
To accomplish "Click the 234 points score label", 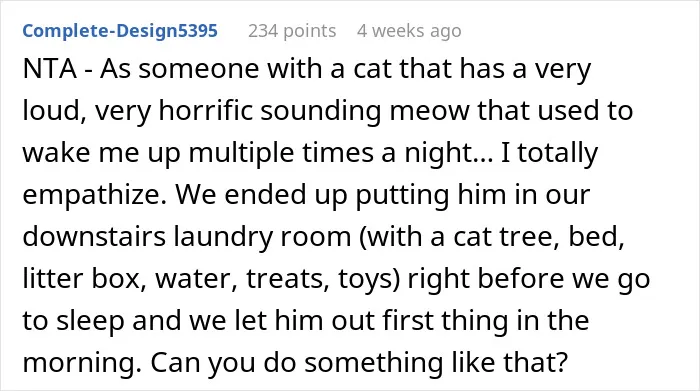I will click(292, 31).
